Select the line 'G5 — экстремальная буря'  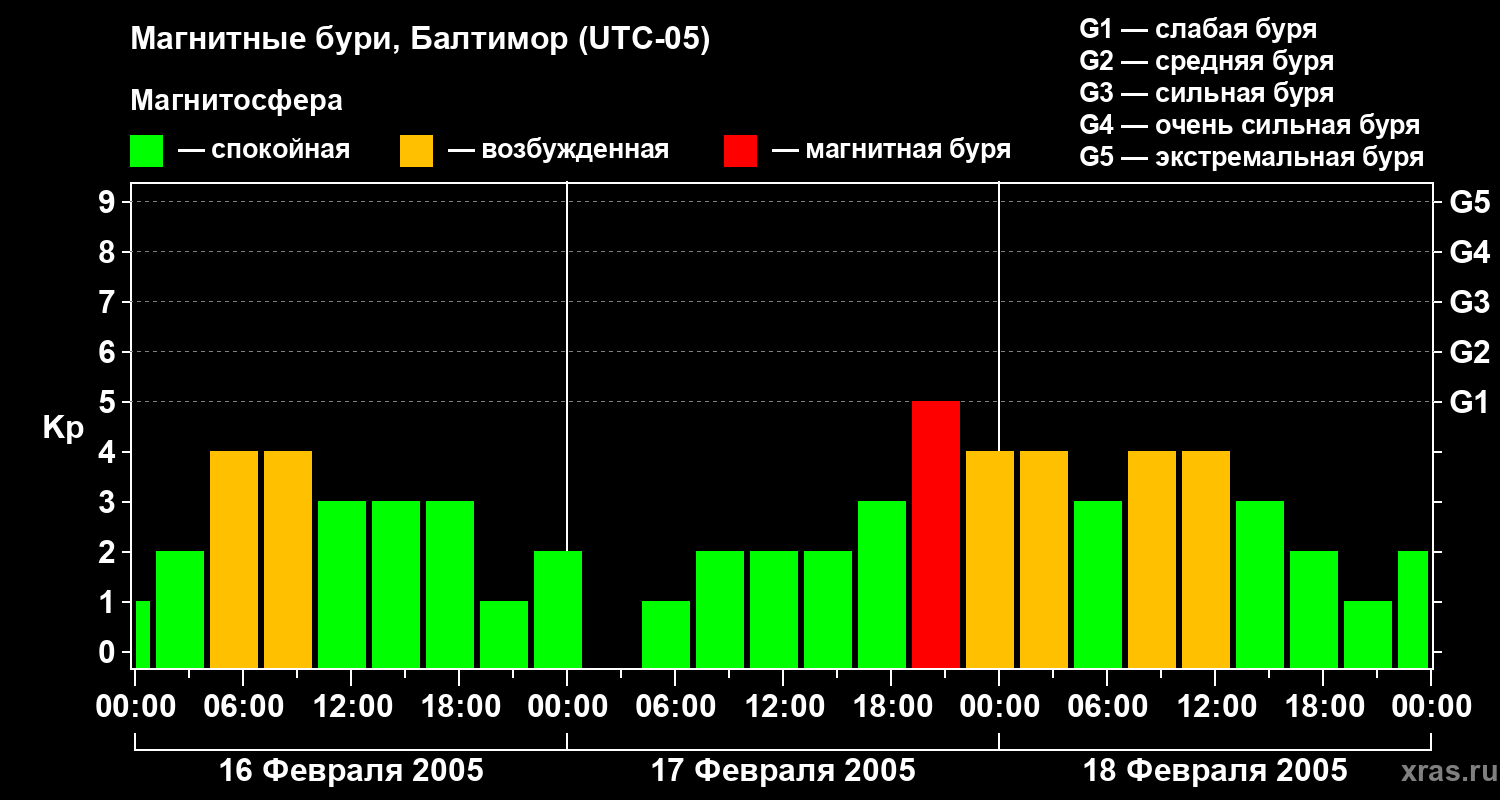pos(1252,157)
